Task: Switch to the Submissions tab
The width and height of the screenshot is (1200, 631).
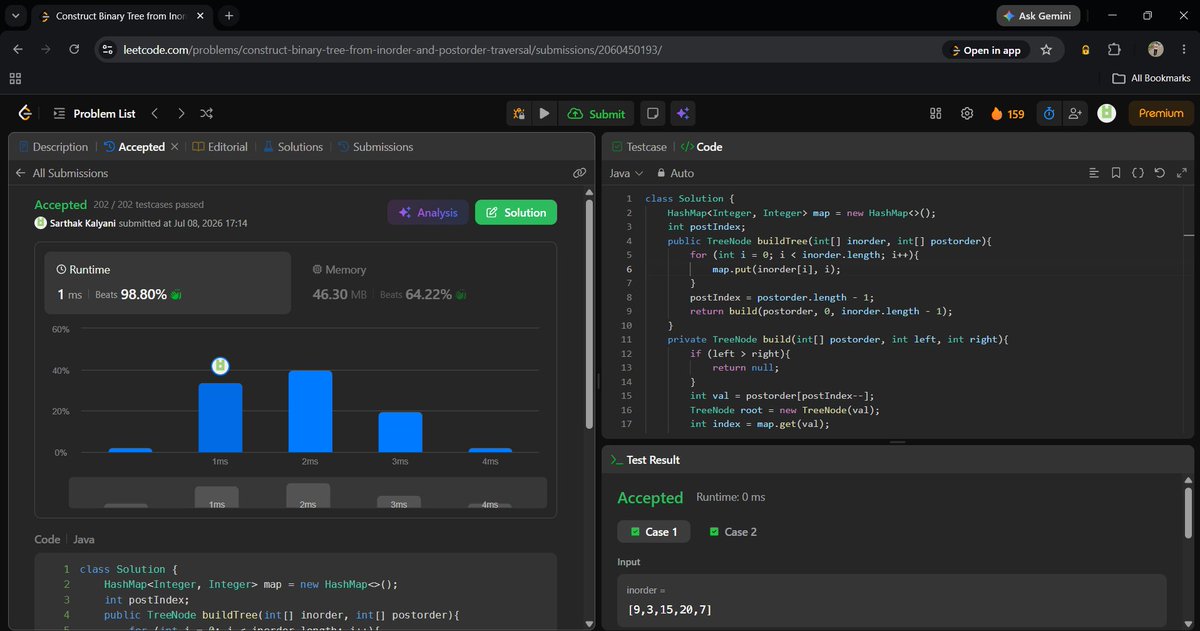Action: tap(375, 146)
